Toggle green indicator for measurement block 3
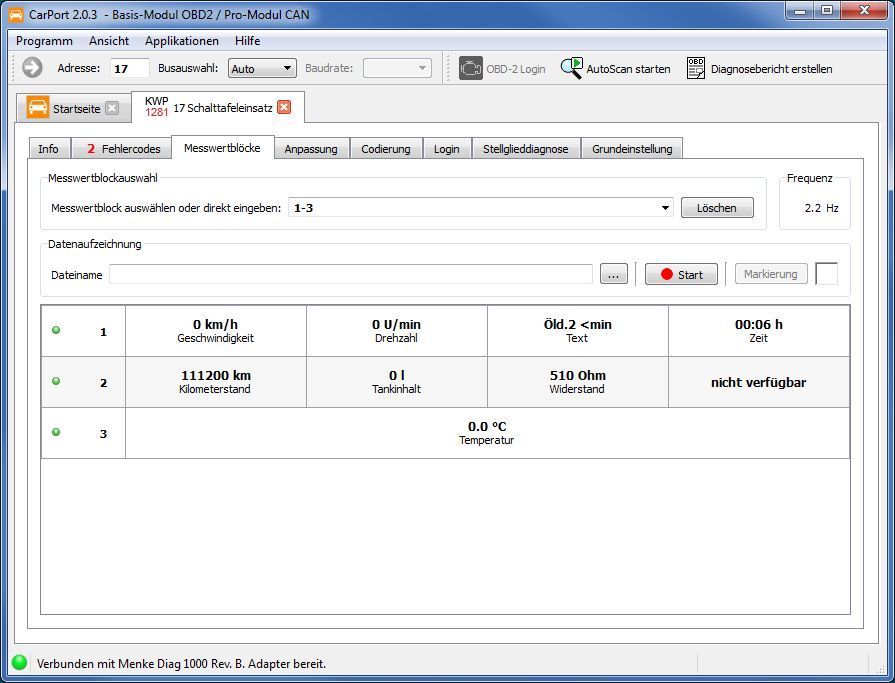This screenshot has height=683, width=895. pos(56,432)
